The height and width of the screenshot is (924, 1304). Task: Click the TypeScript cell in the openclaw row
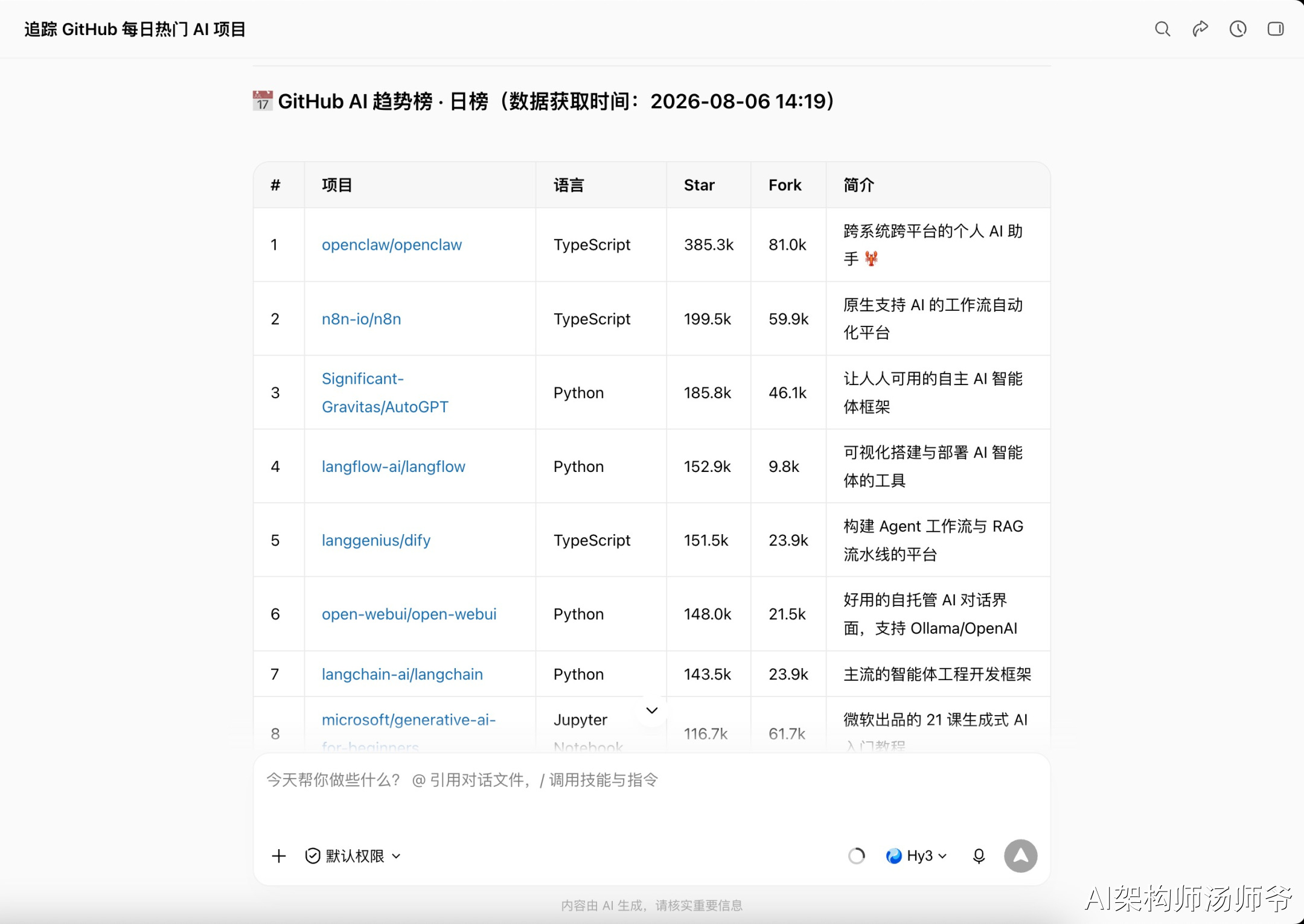pos(592,244)
